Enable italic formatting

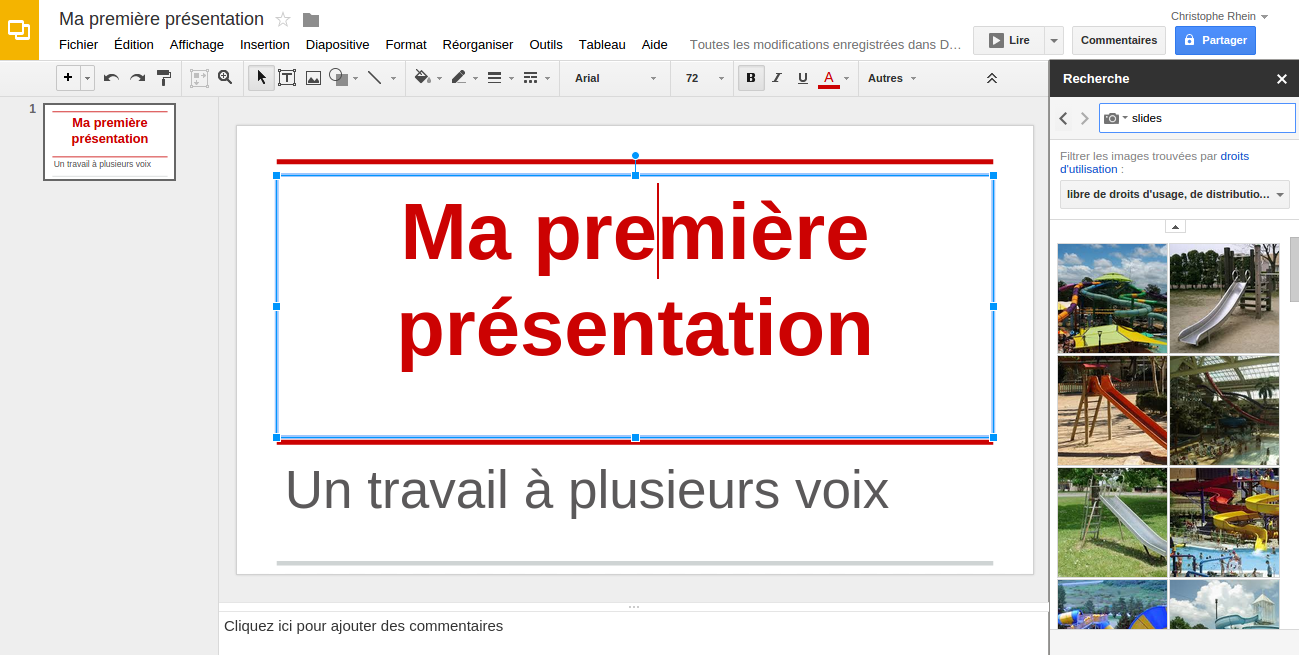pos(776,77)
